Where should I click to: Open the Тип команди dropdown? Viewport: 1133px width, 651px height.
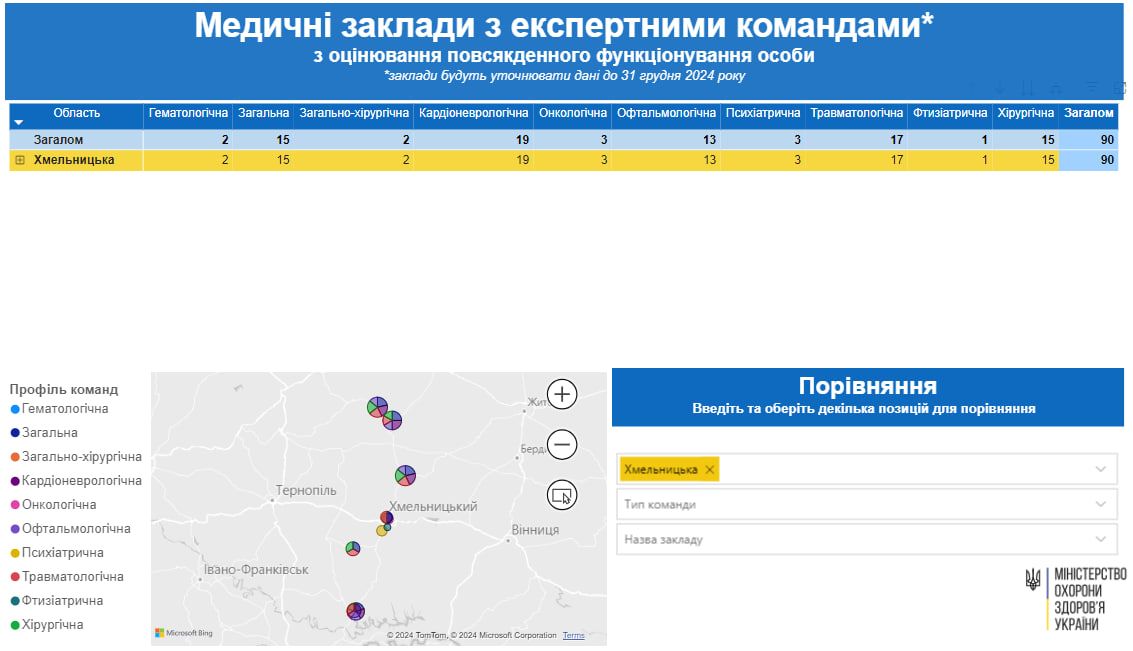(x=866, y=504)
